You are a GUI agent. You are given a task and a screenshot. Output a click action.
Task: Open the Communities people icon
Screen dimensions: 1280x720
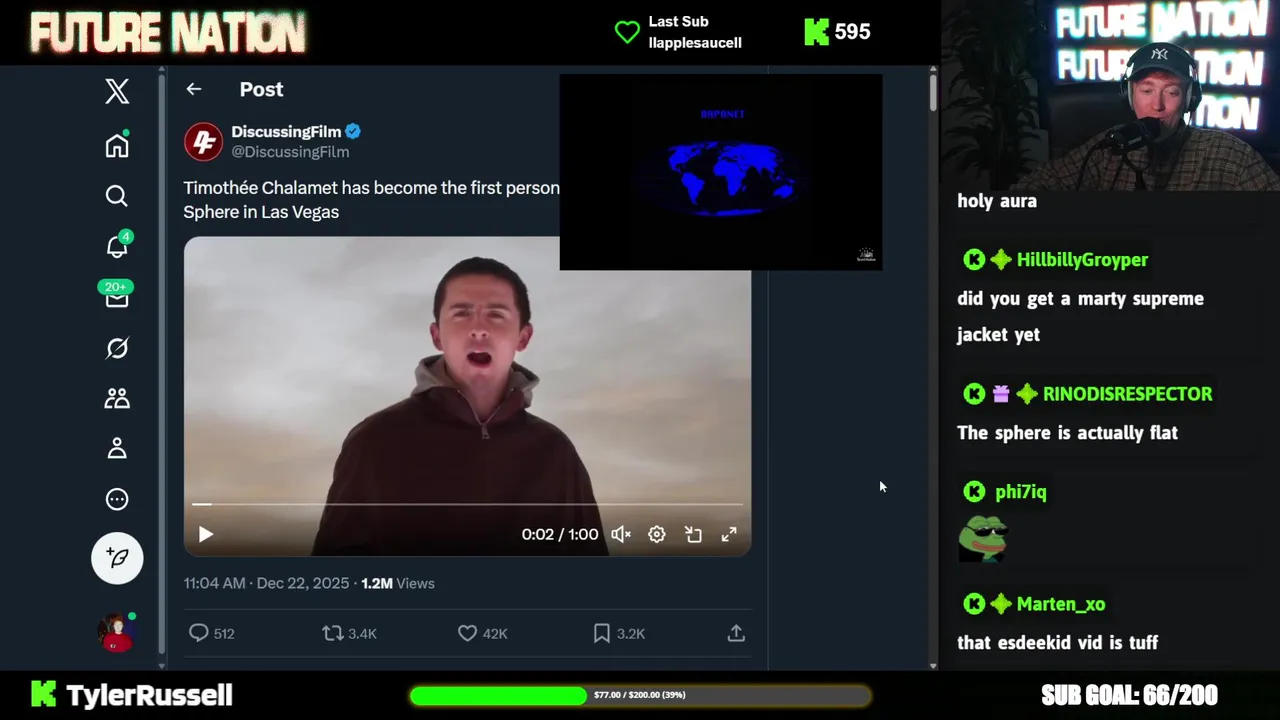point(117,398)
